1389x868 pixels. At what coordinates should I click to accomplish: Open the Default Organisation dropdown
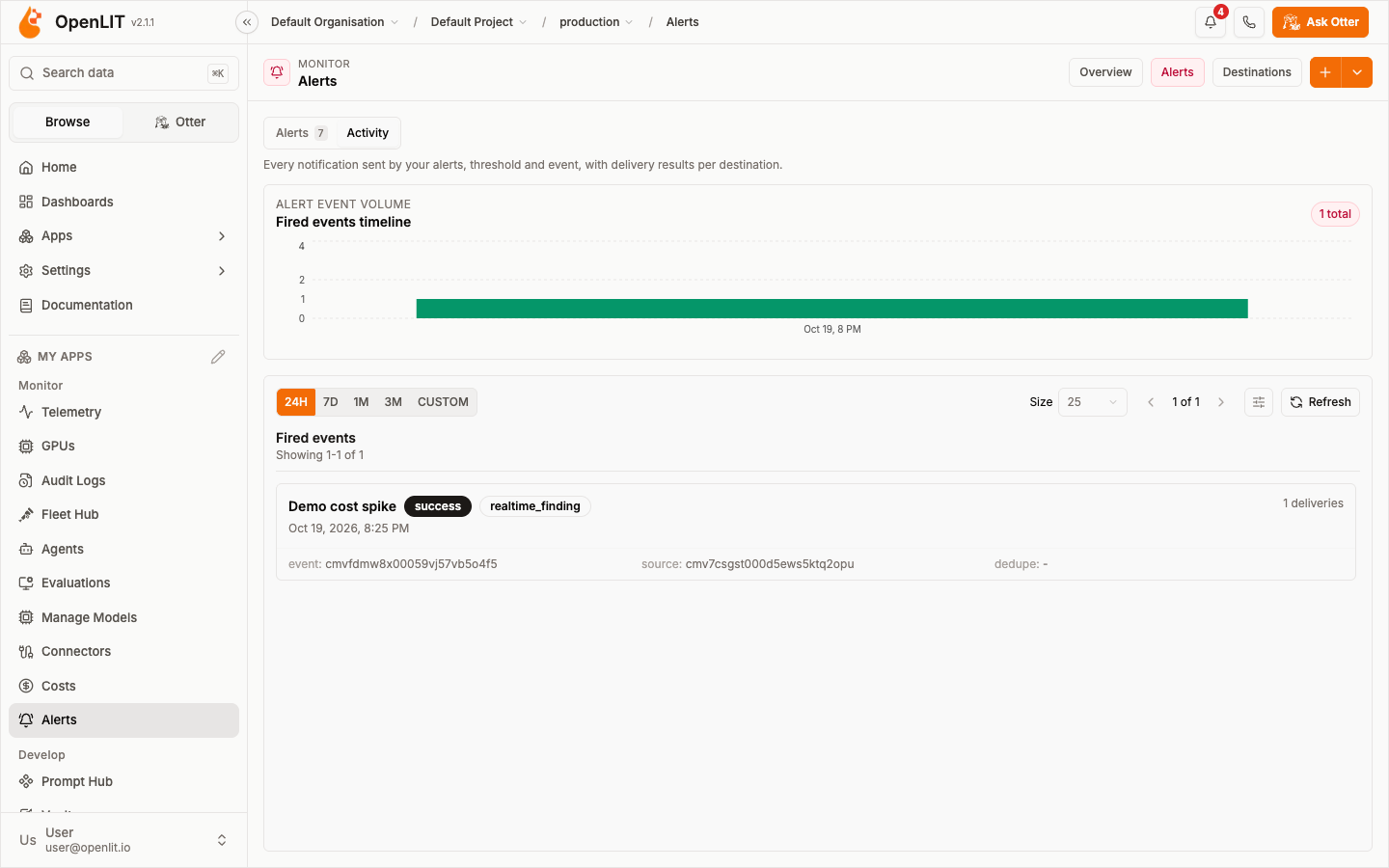point(335,22)
